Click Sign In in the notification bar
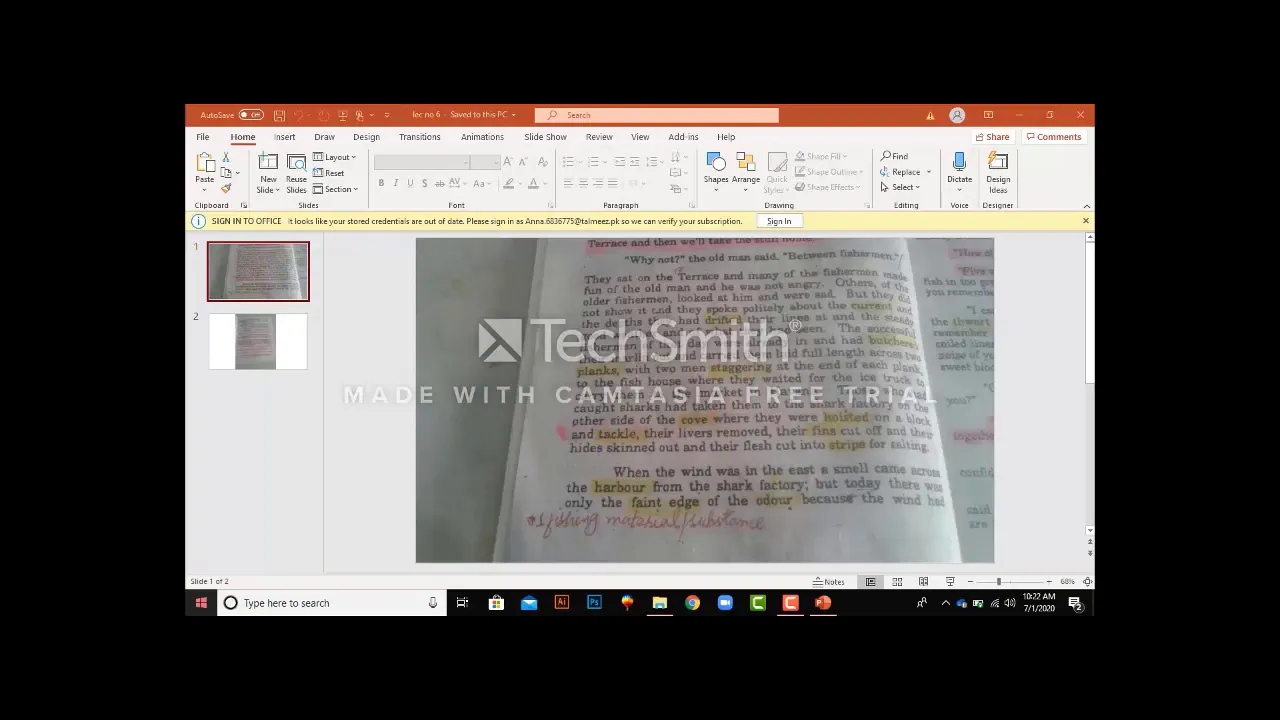 (x=779, y=221)
